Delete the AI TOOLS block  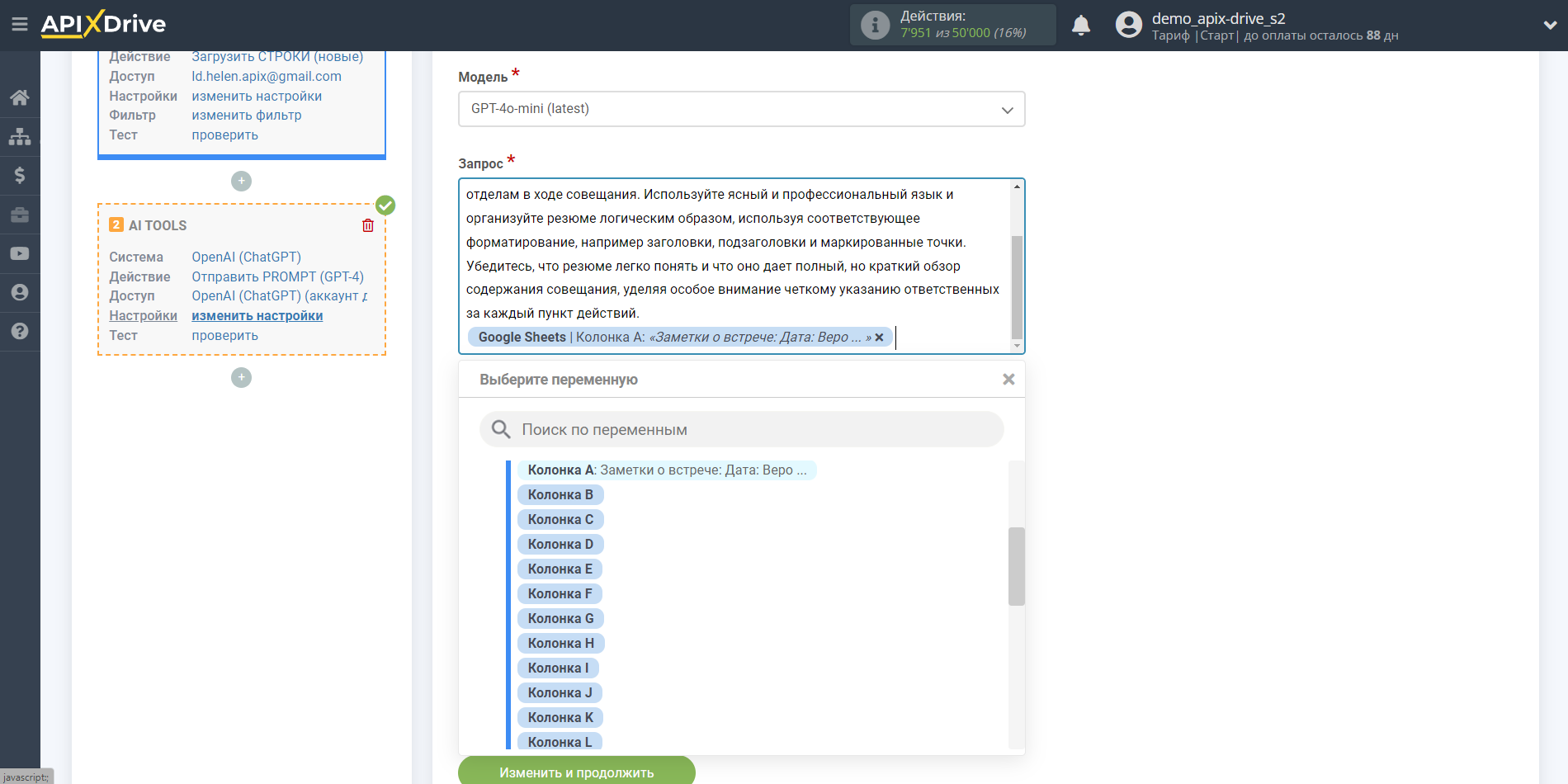[368, 225]
